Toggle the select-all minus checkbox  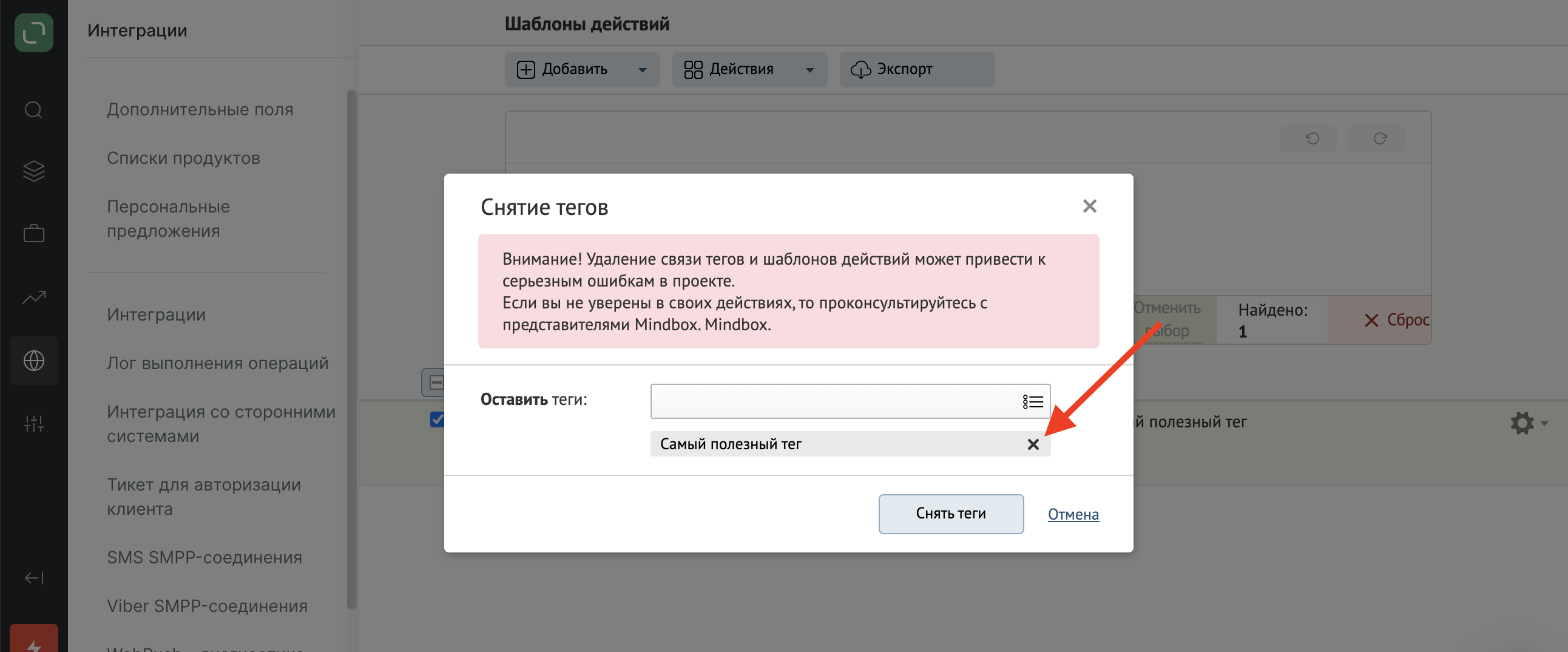tap(436, 383)
